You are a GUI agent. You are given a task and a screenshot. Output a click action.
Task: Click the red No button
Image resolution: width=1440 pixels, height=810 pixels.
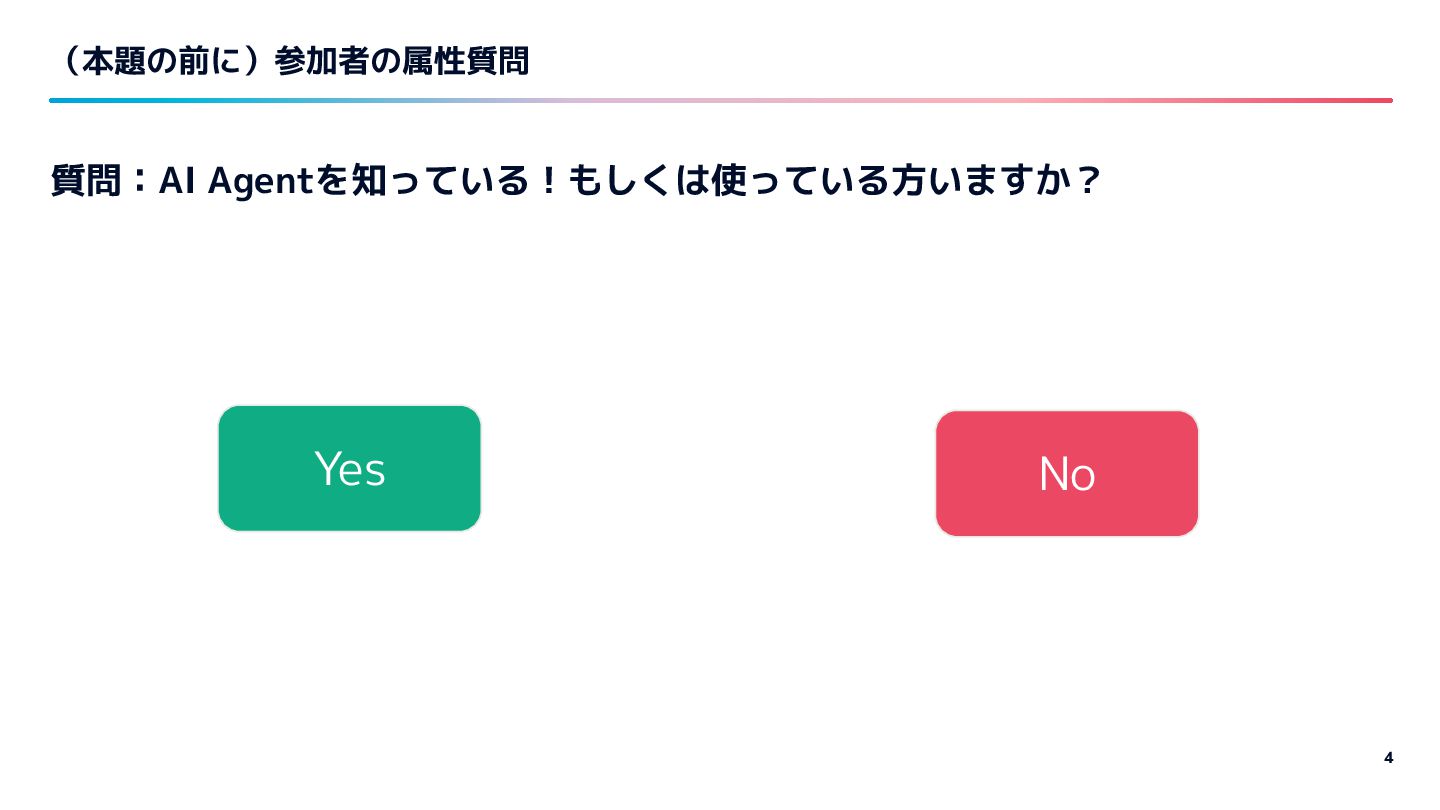pyautogui.click(x=1067, y=473)
